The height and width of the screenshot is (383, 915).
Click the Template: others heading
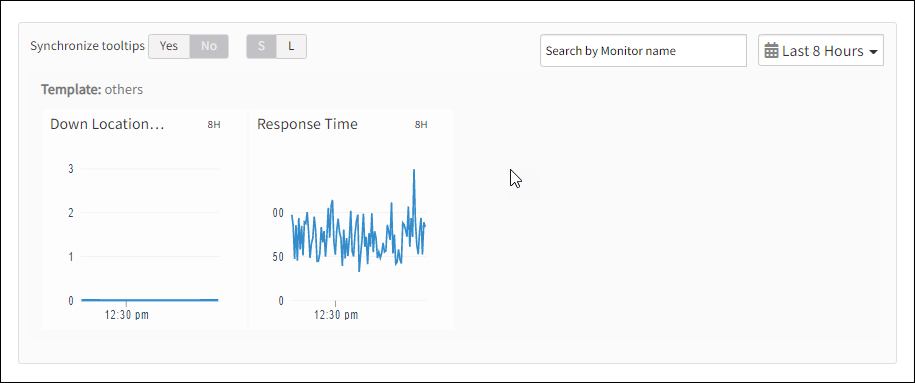click(x=92, y=90)
